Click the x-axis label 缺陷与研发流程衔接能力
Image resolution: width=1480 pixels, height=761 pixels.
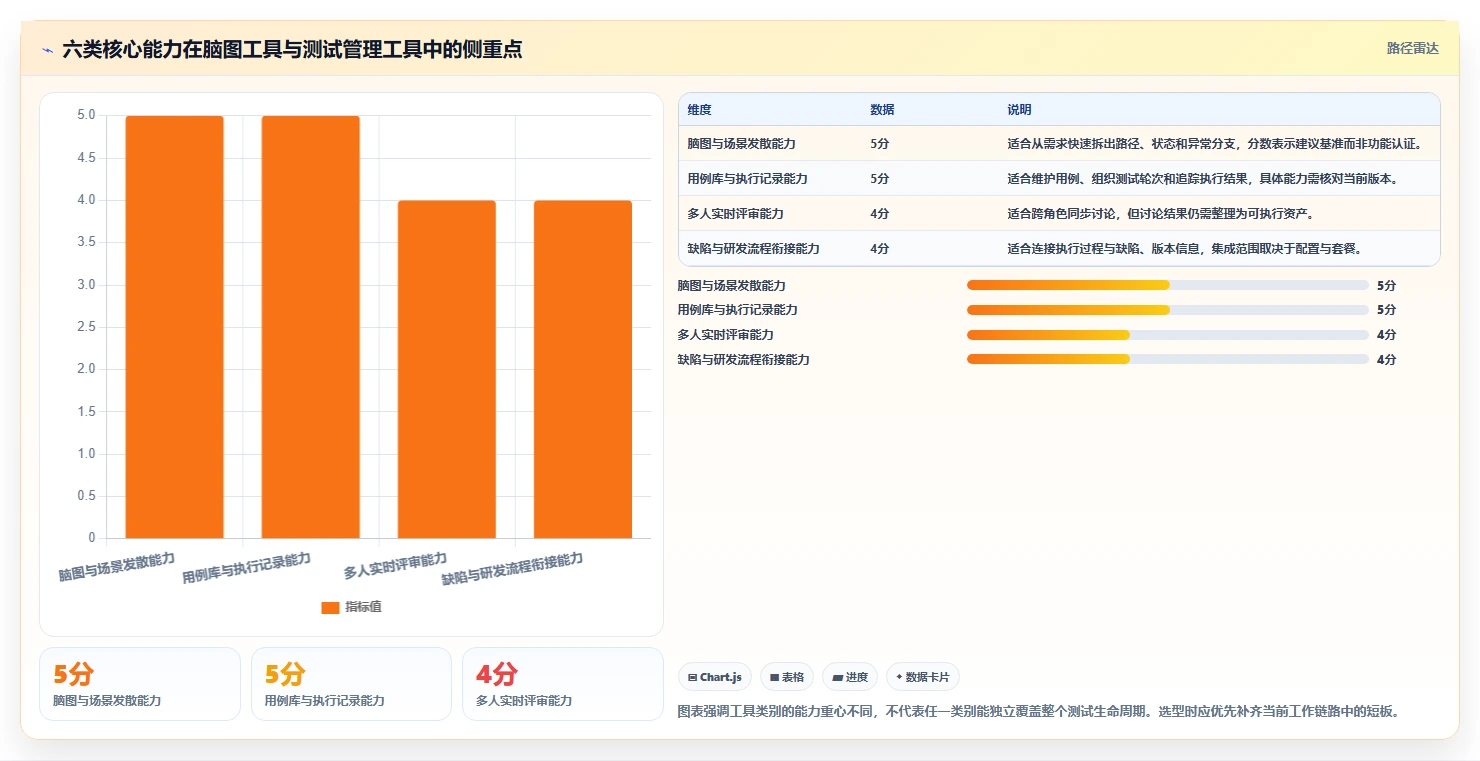512,568
